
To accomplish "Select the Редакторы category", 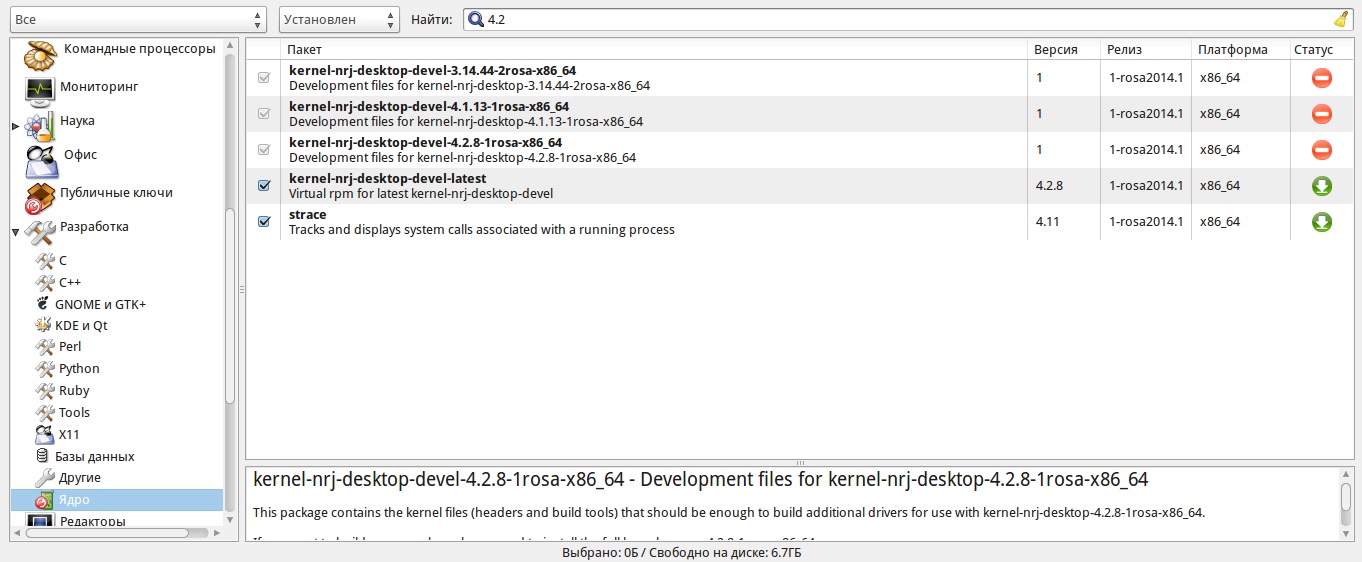I will click(x=93, y=521).
